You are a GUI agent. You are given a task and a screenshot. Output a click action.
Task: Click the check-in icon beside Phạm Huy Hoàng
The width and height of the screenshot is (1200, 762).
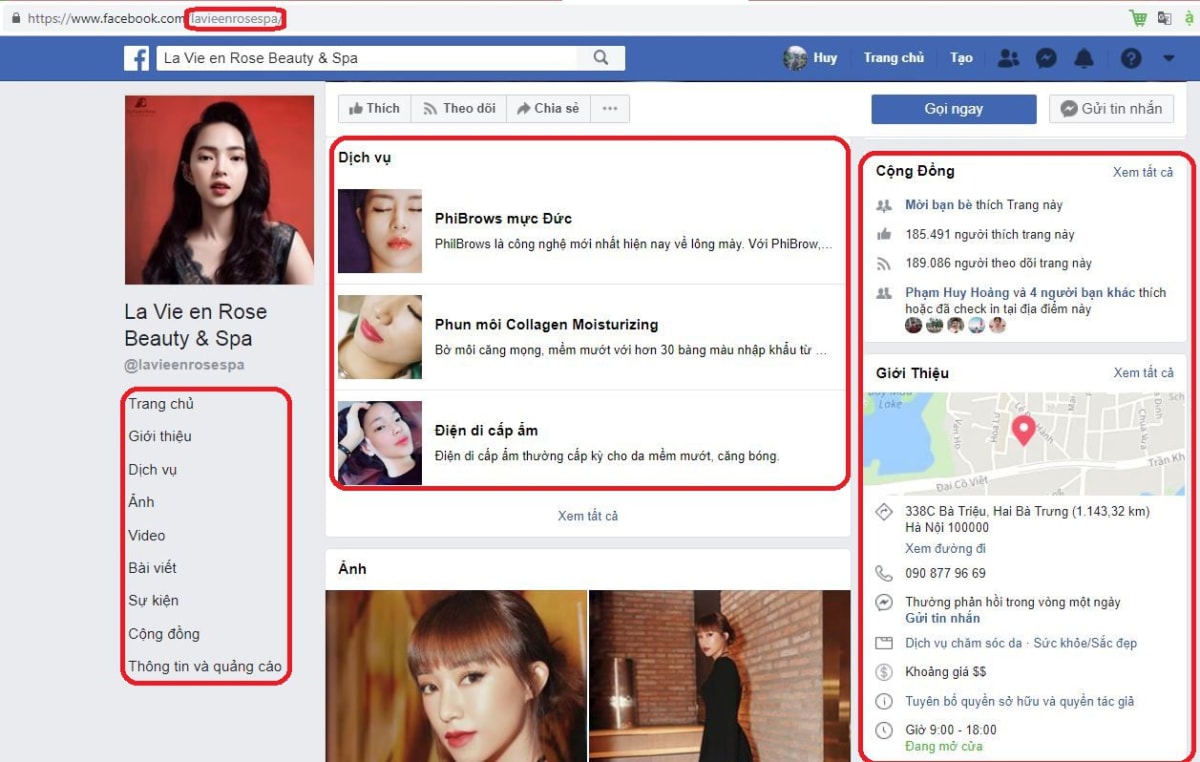pos(884,293)
